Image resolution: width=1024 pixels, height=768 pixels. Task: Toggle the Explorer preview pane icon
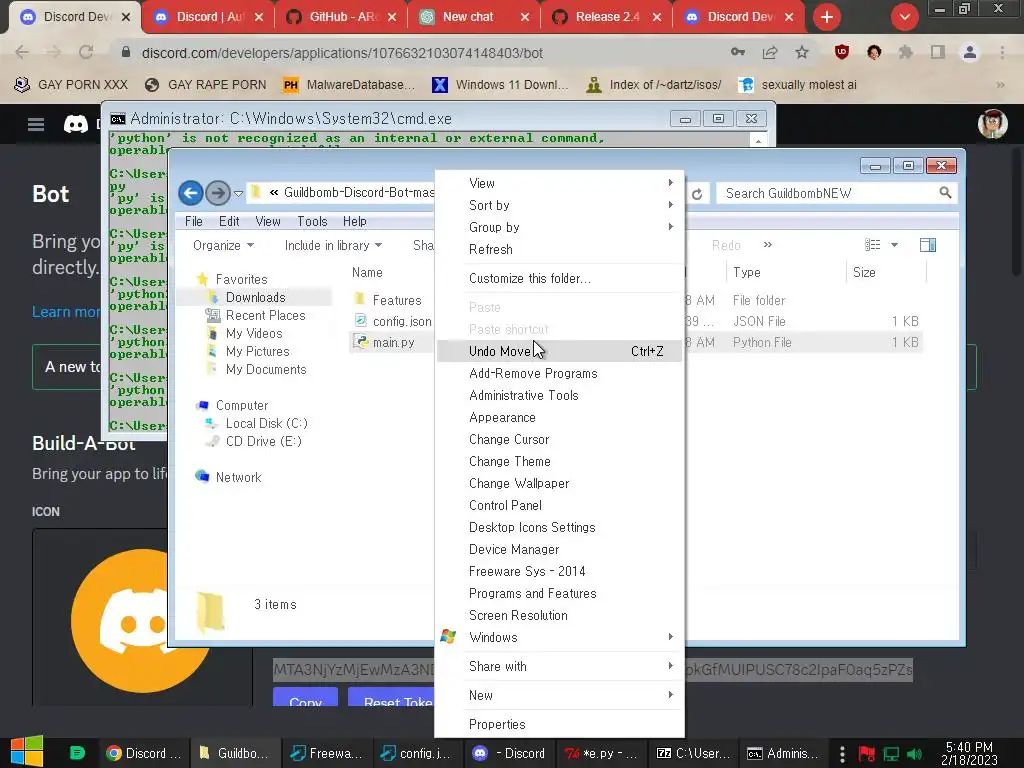point(927,245)
